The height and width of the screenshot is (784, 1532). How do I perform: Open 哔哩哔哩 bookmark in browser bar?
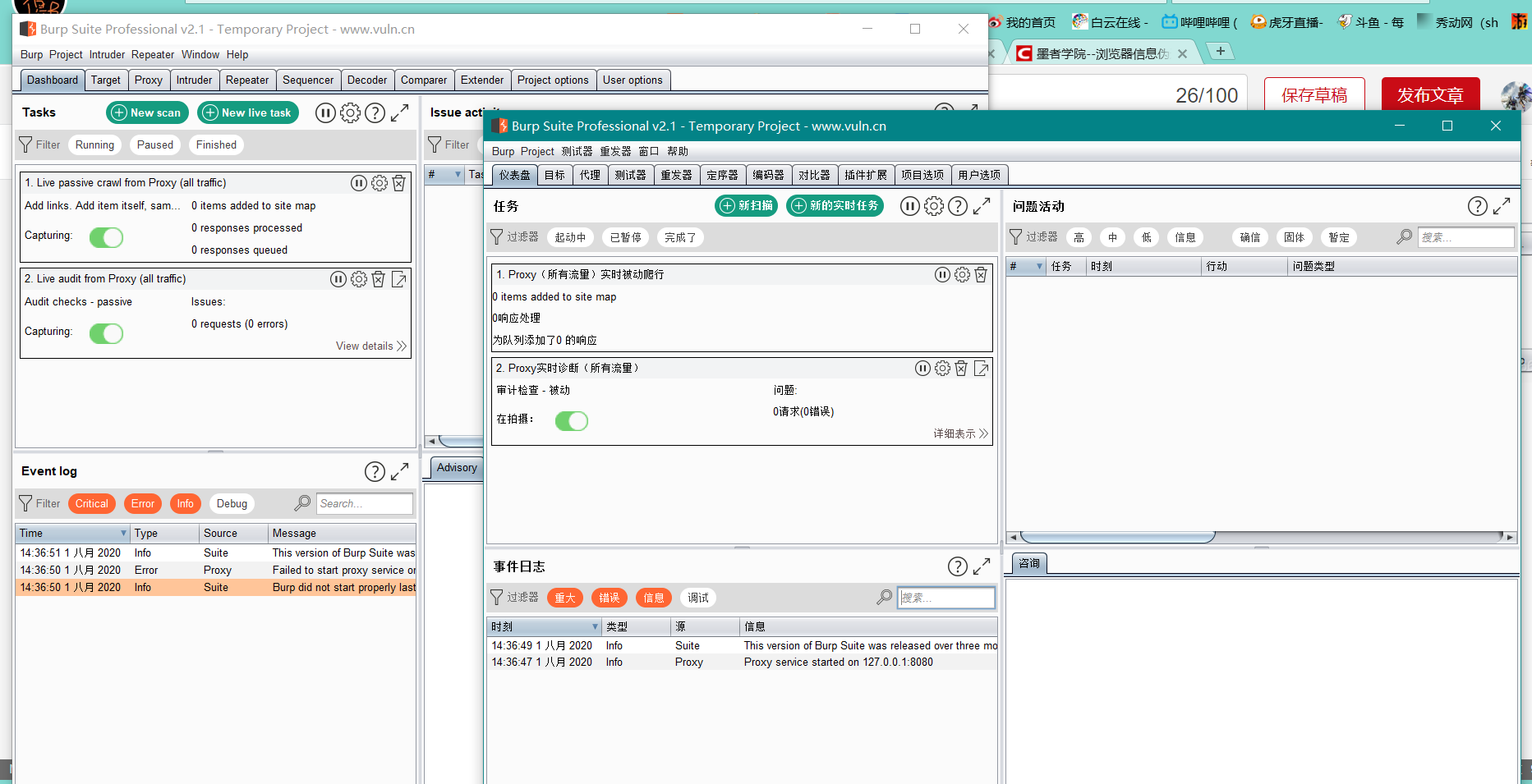tap(1199, 22)
